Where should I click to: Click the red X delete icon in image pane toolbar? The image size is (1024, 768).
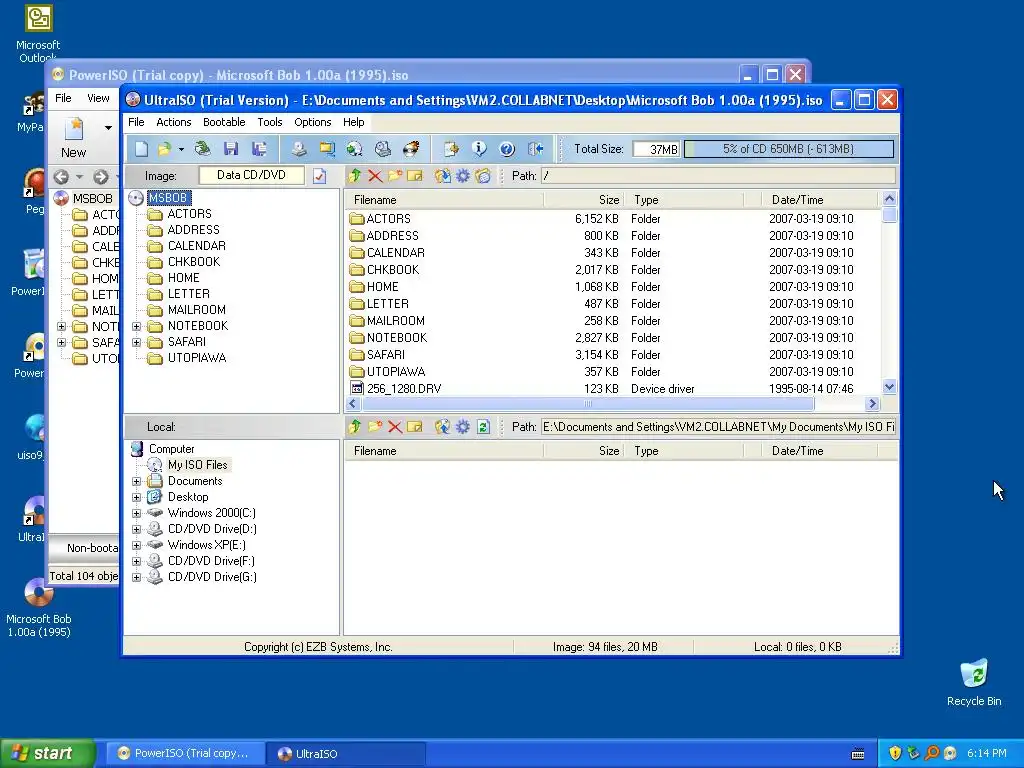click(375, 176)
